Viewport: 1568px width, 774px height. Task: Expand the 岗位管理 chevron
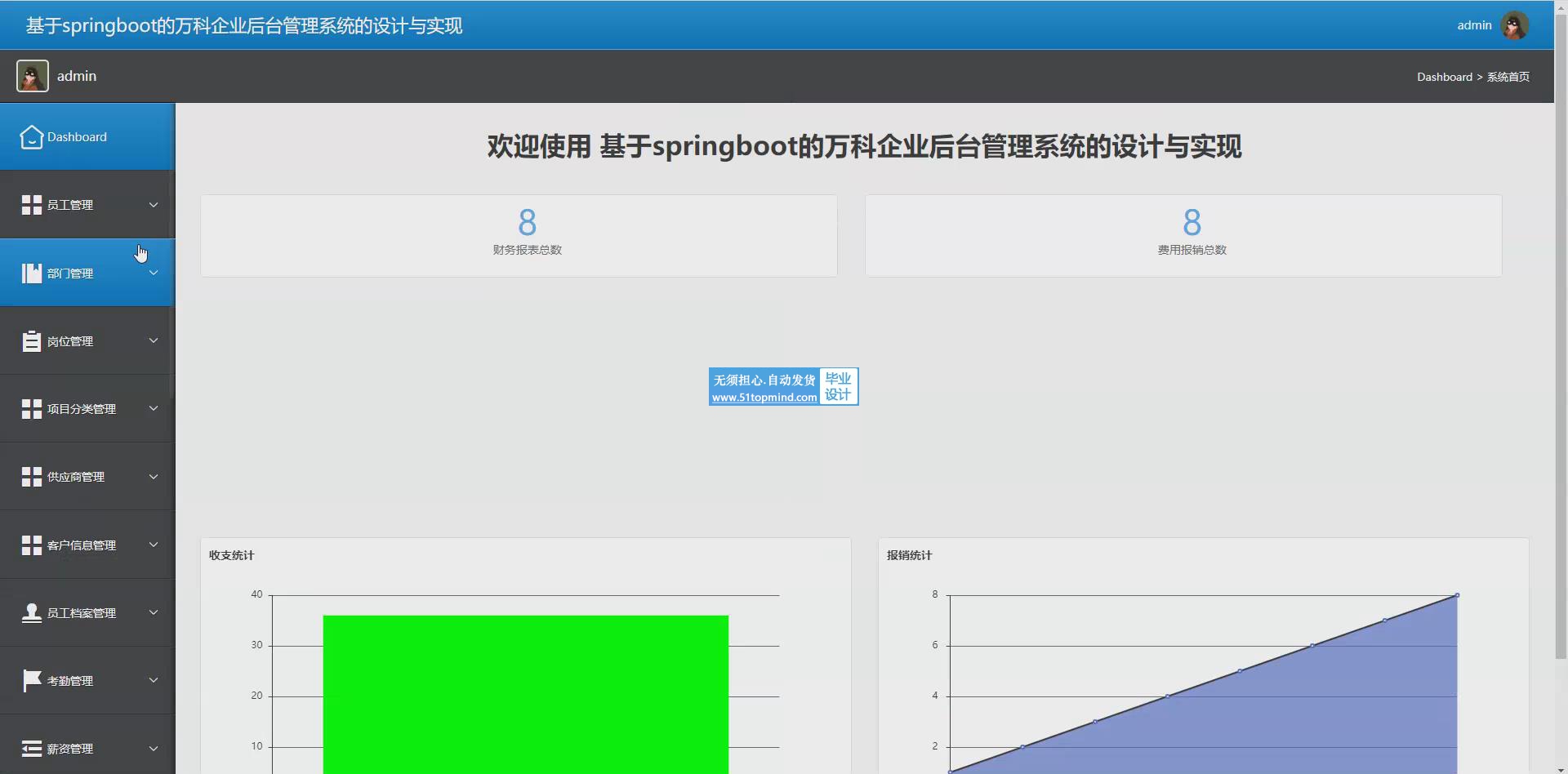[x=154, y=341]
